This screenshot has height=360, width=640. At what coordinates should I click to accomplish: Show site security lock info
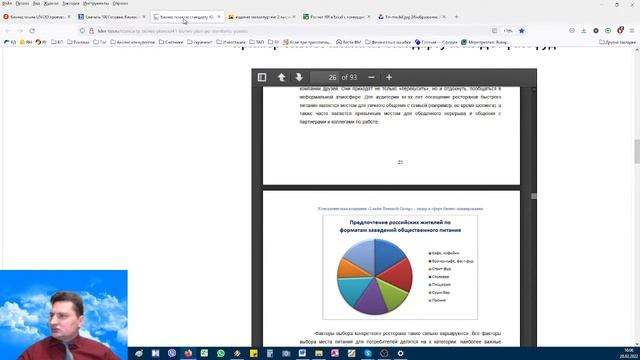click(x=91, y=31)
